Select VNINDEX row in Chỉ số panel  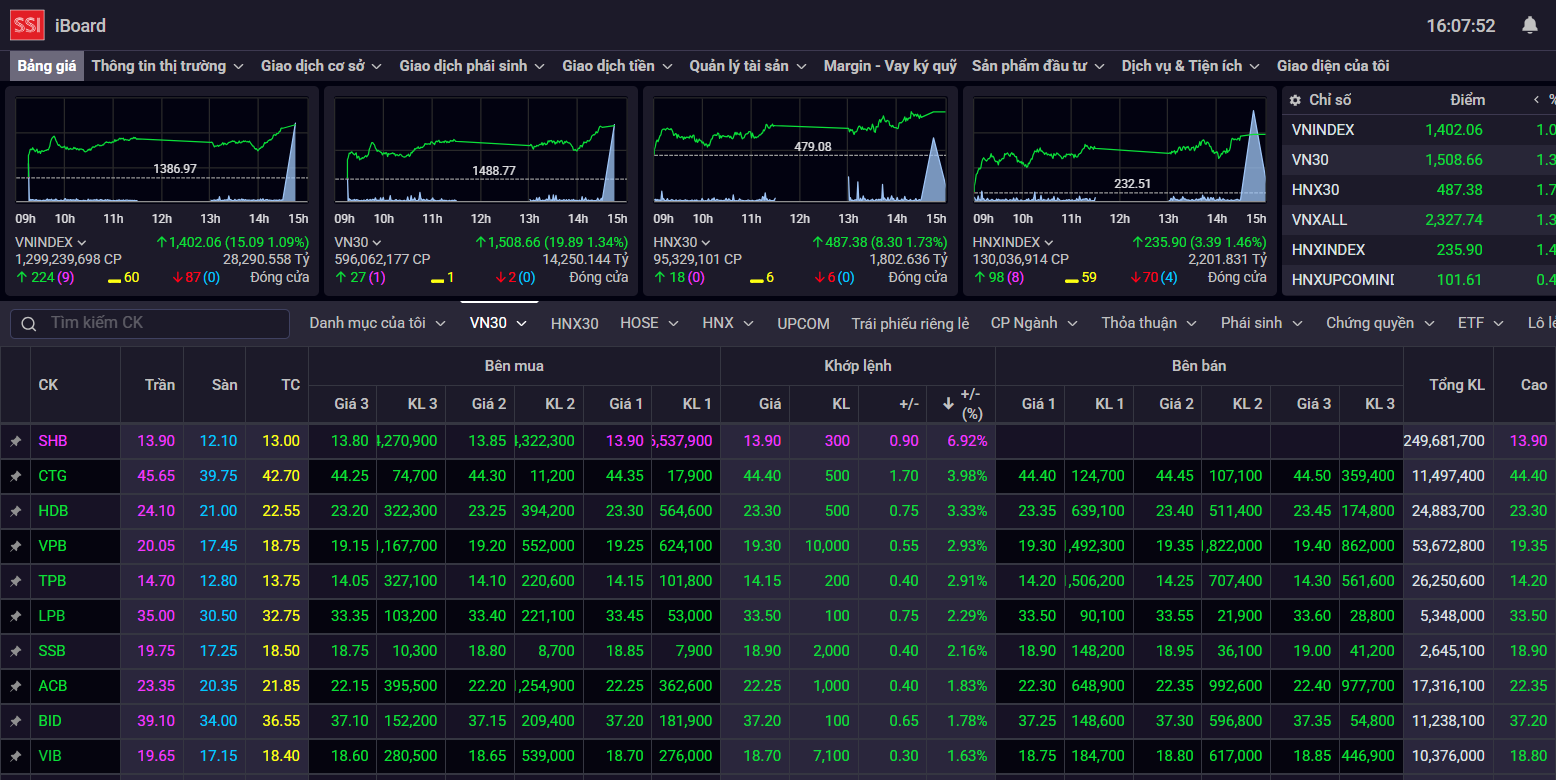1419,130
